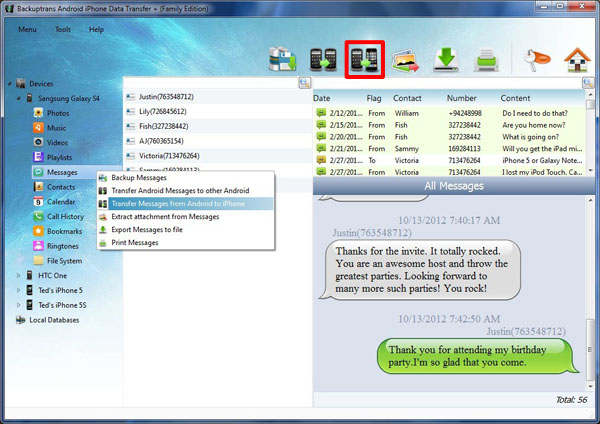The height and width of the screenshot is (424, 600).
Task: Open Videos in the device tree
Action: [57, 143]
